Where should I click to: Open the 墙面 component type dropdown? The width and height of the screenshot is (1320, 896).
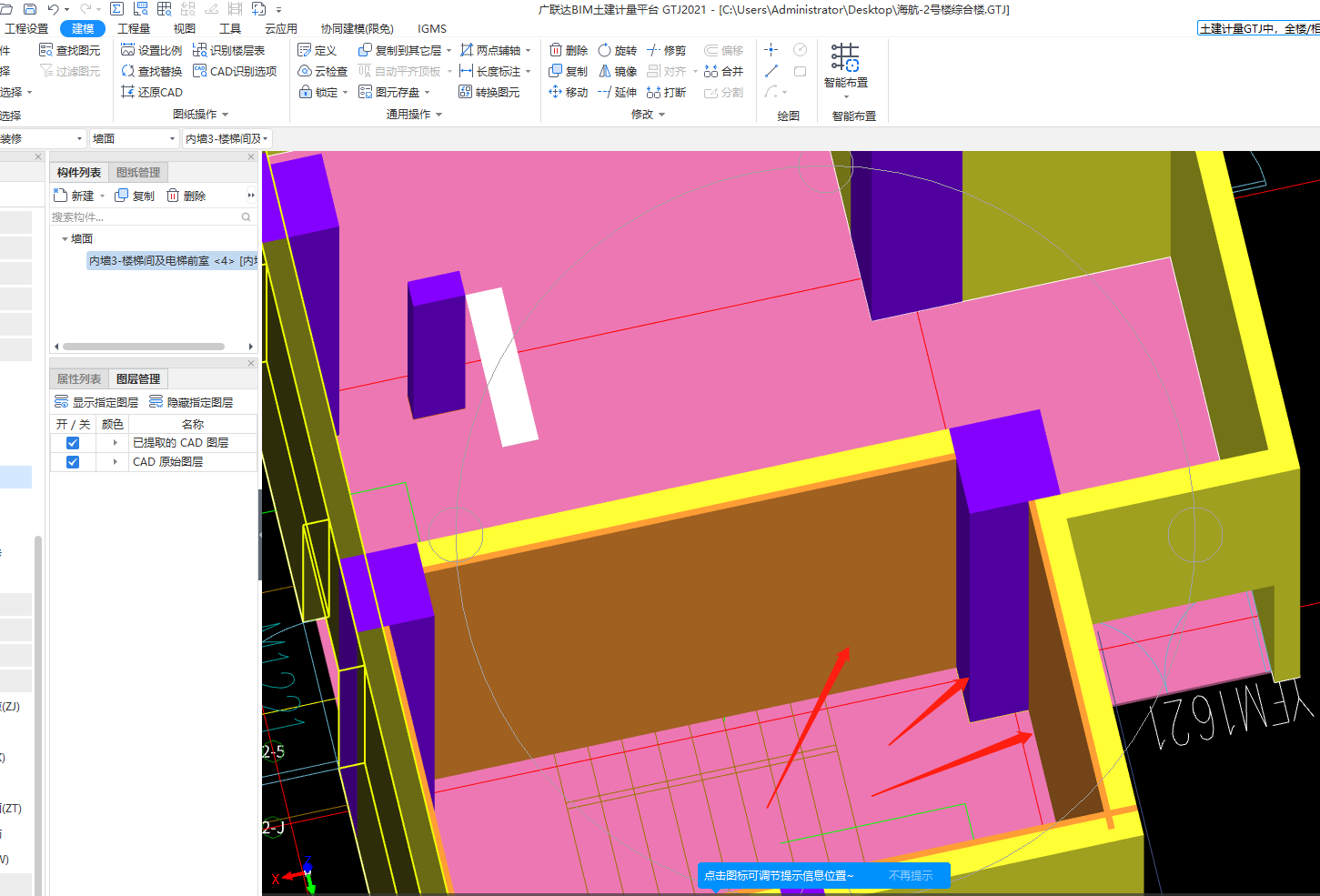172,139
